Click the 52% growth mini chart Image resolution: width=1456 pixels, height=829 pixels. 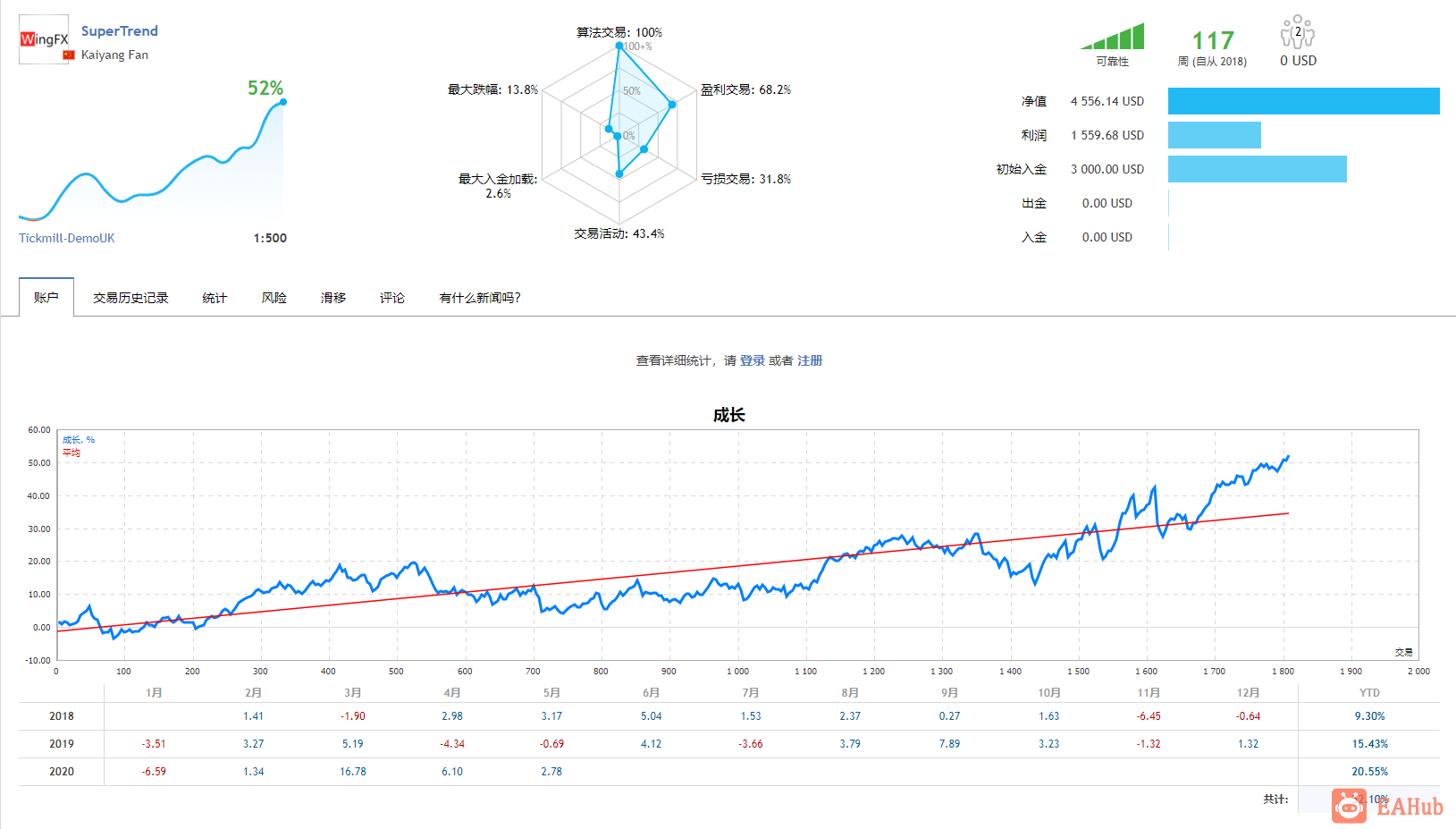[x=152, y=161]
